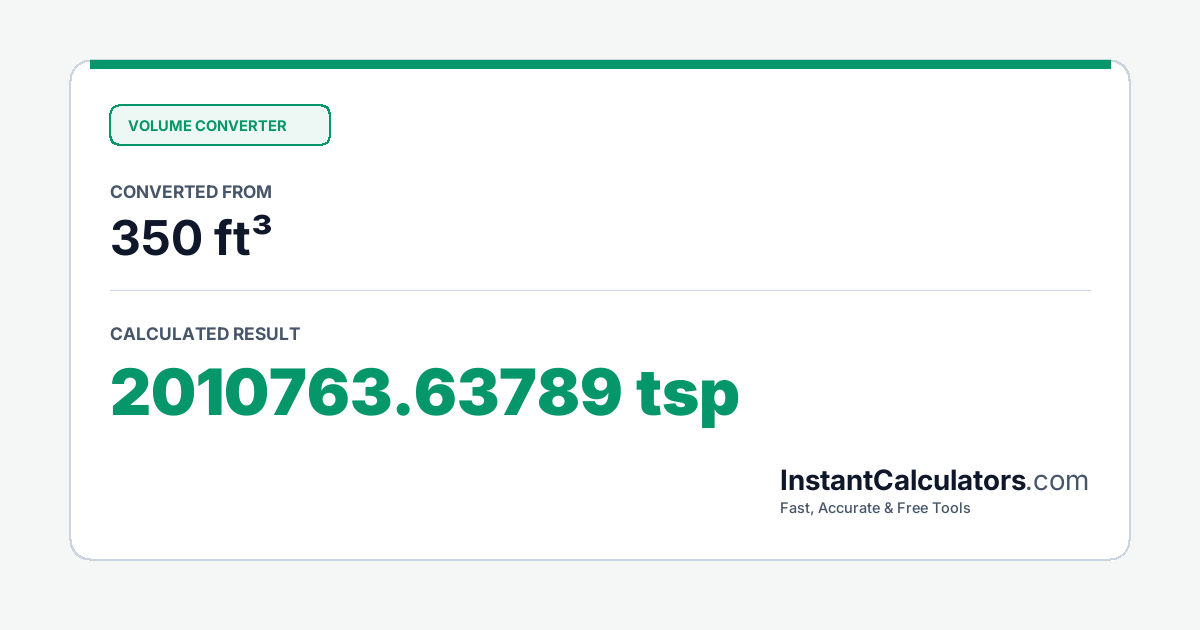Select the ft³ source unit
The image size is (1200, 630).
pyautogui.click(x=241, y=235)
